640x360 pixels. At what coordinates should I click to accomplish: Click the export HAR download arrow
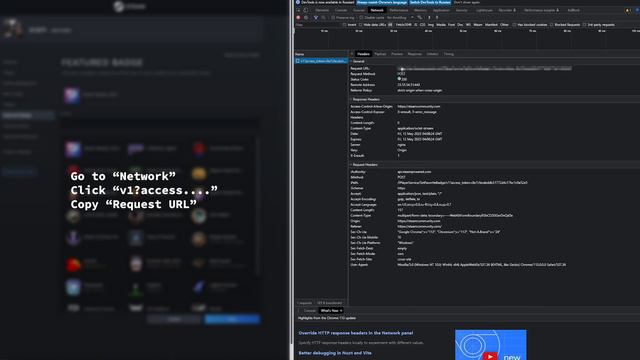[x=437, y=18]
